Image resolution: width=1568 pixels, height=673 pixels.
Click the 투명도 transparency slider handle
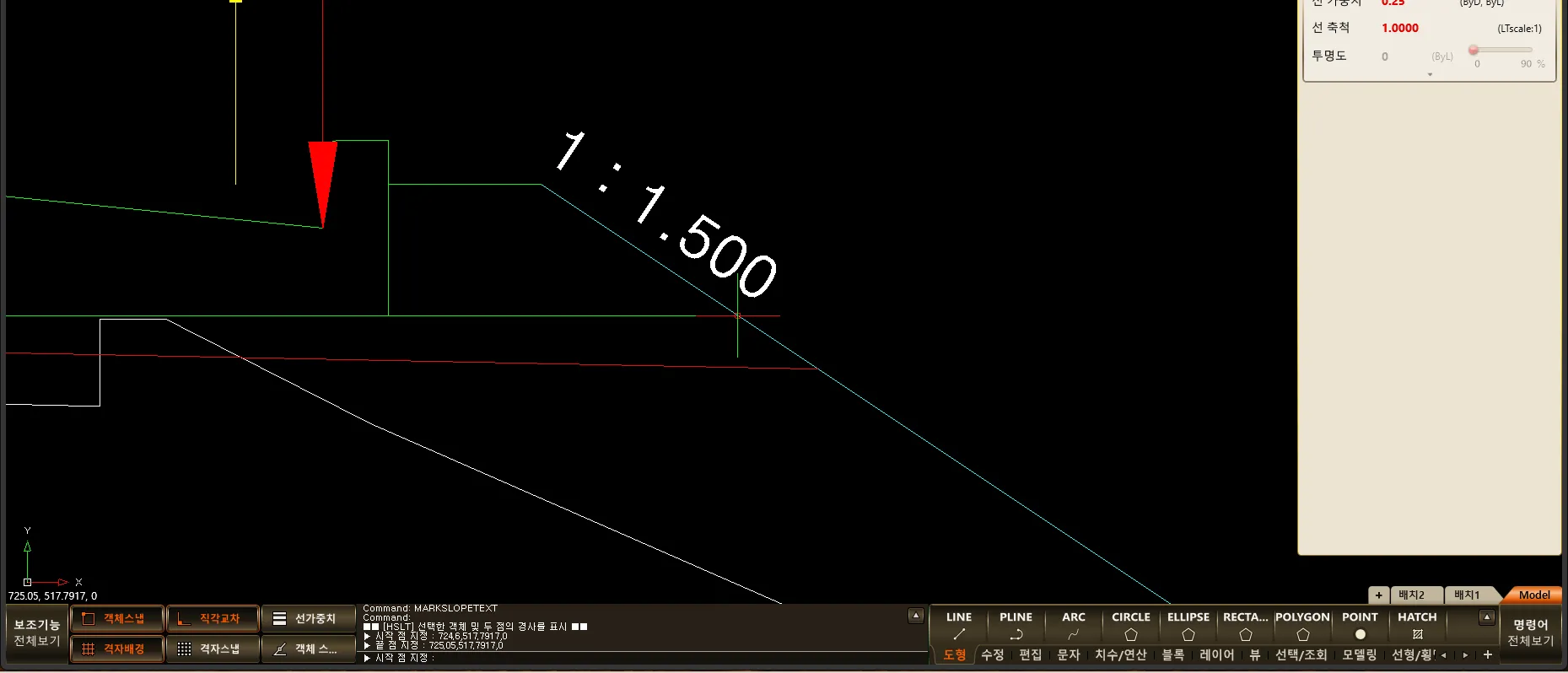1474,51
